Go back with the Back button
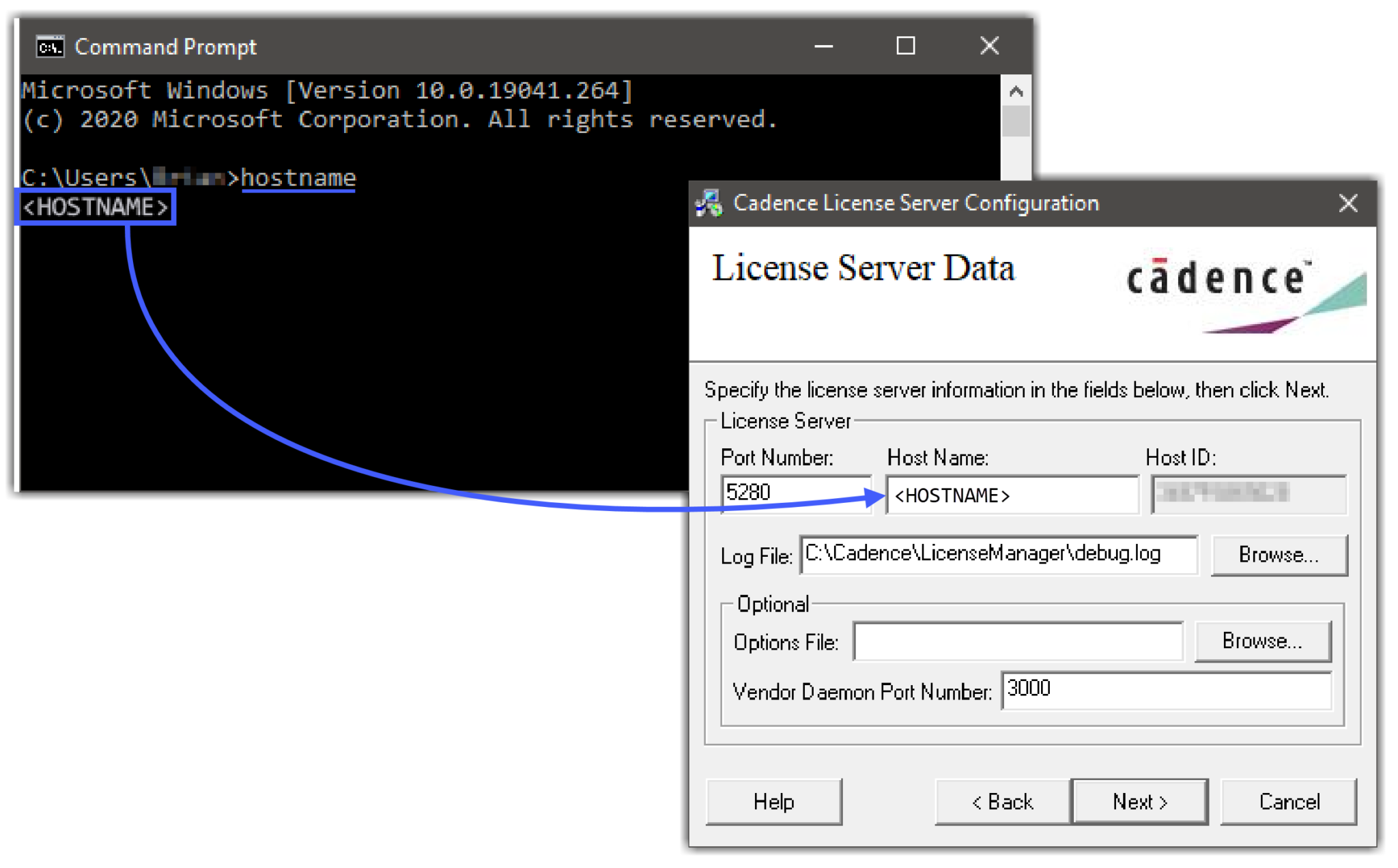The width and height of the screenshot is (1398, 868). point(1002,802)
